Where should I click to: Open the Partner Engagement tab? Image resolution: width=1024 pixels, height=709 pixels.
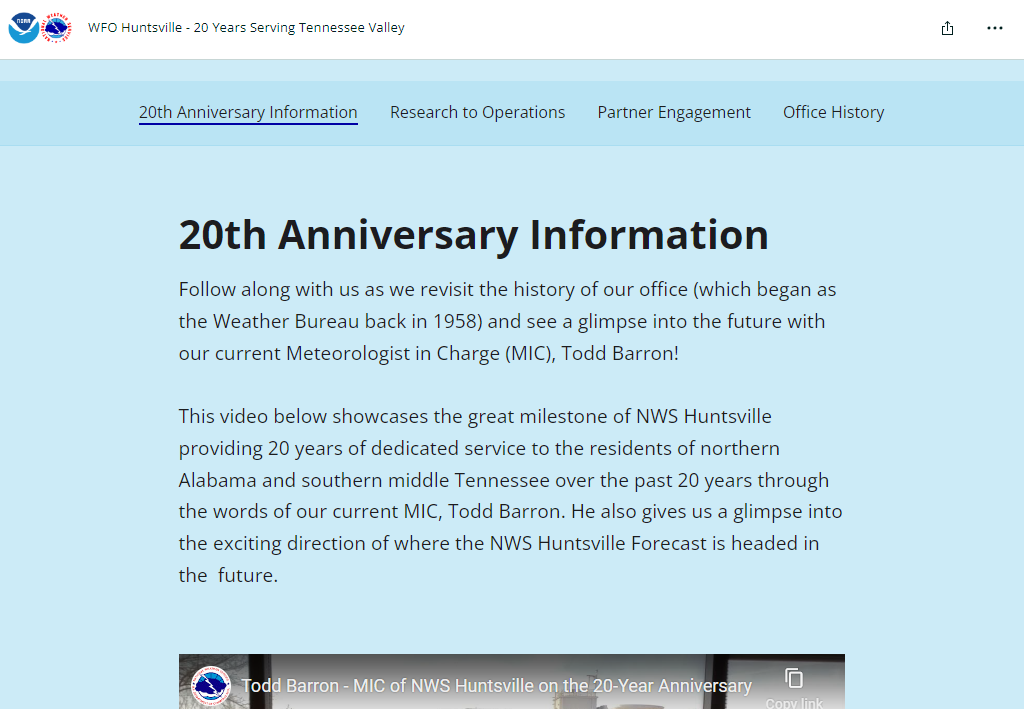click(x=674, y=112)
